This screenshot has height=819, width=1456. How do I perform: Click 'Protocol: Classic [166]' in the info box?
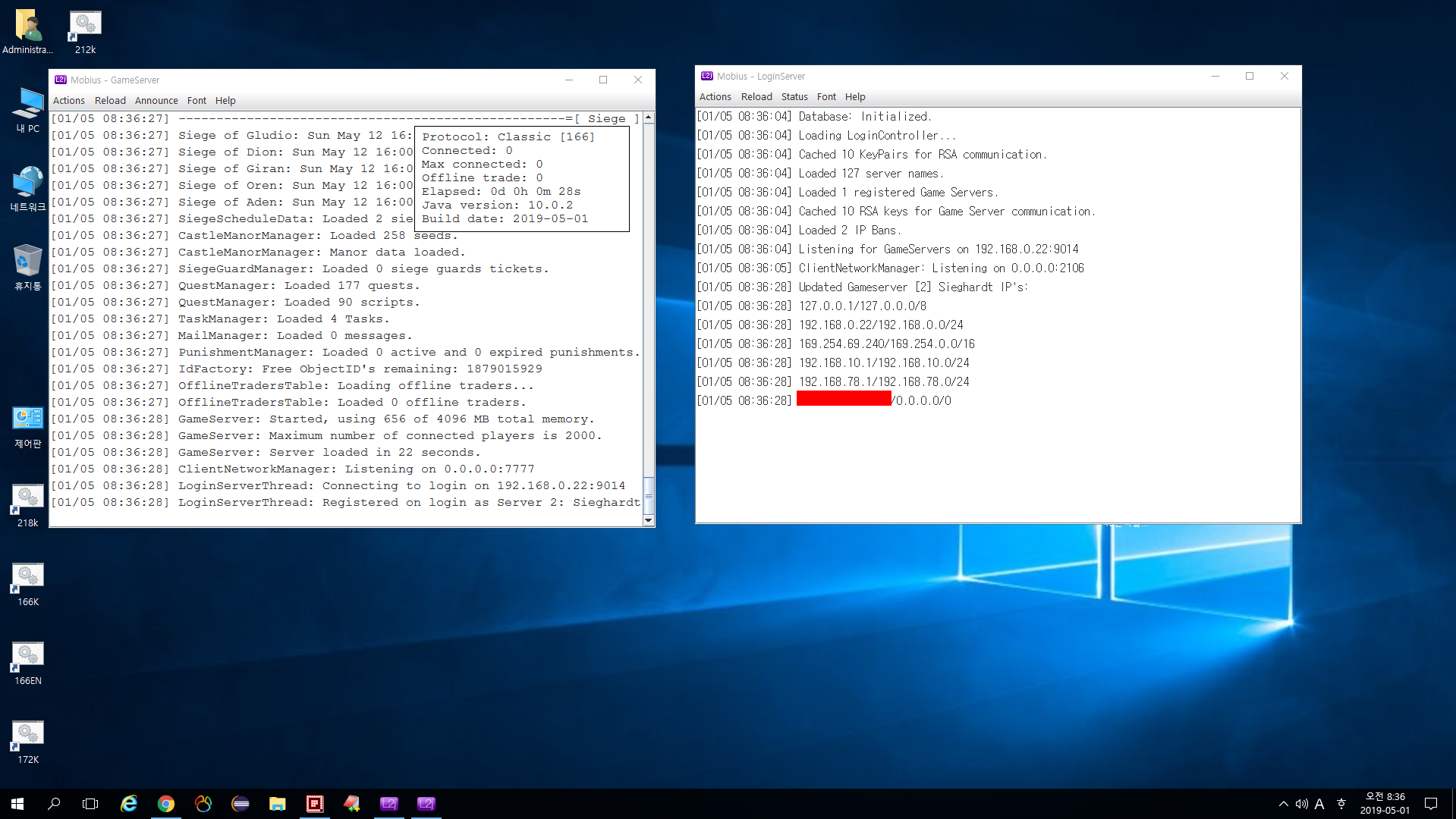tap(508, 136)
